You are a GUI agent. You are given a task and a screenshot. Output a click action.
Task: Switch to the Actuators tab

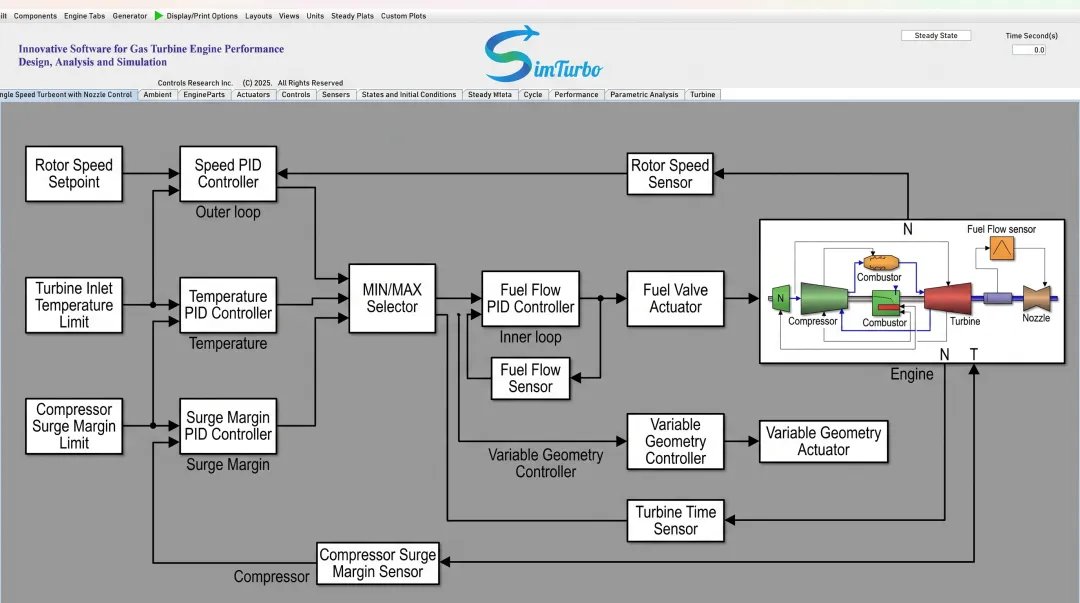click(x=253, y=94)
